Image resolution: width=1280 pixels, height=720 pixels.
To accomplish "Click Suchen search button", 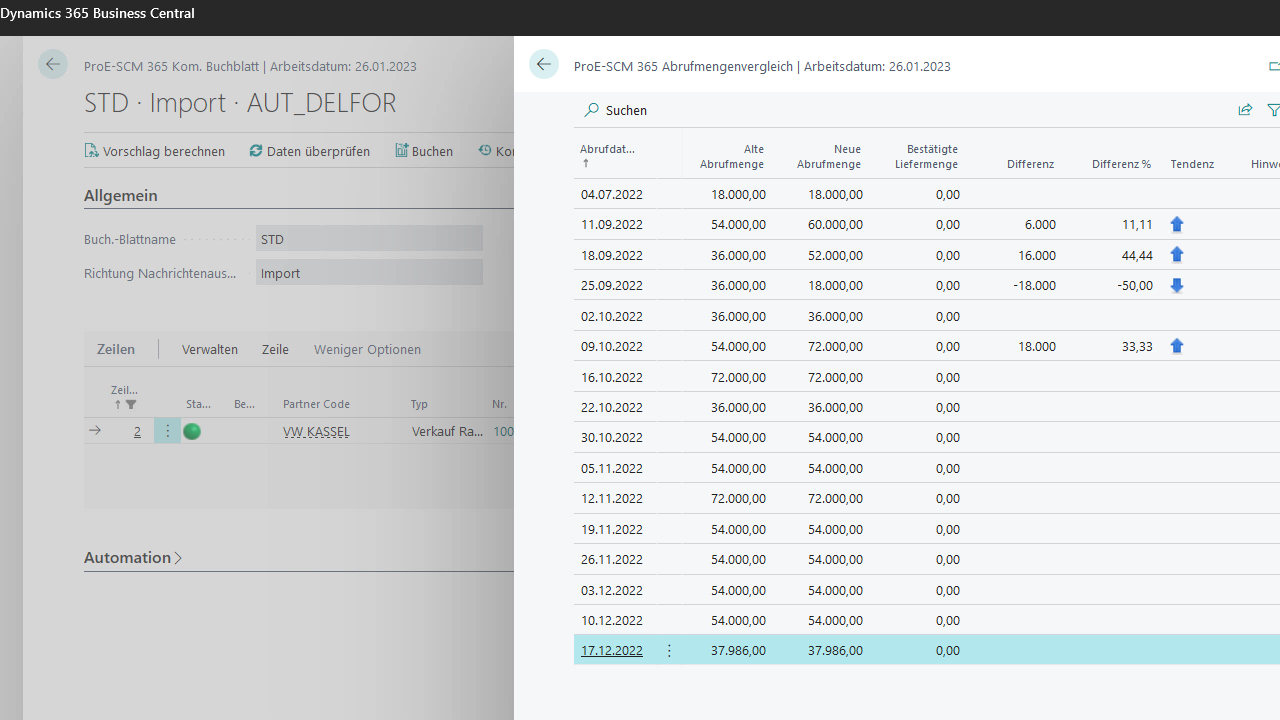I will [x=616, y=110].
